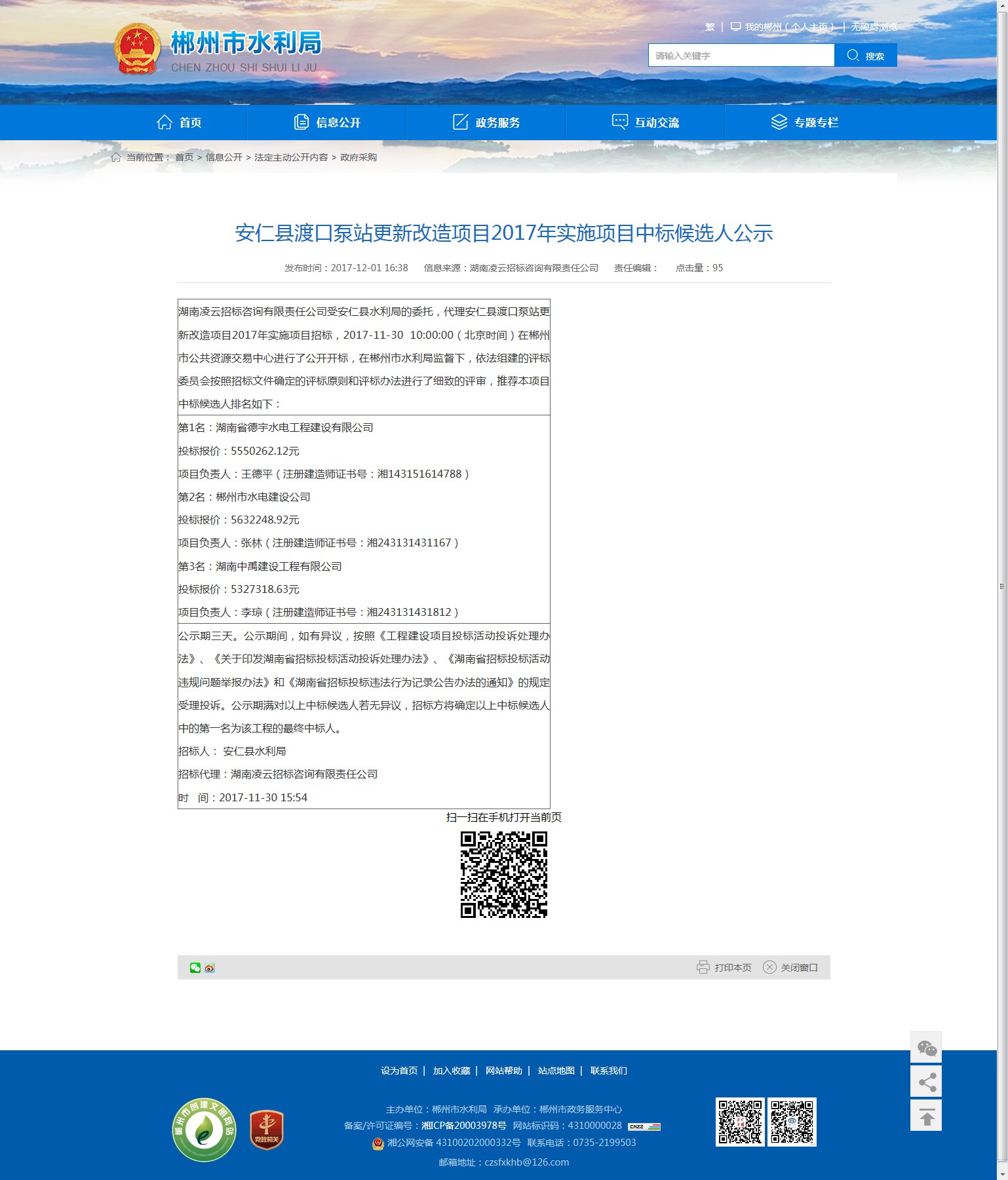Click the back-to-top arrow icon
This screenshot has width=1008, height=1180.
coord(926,1116)
